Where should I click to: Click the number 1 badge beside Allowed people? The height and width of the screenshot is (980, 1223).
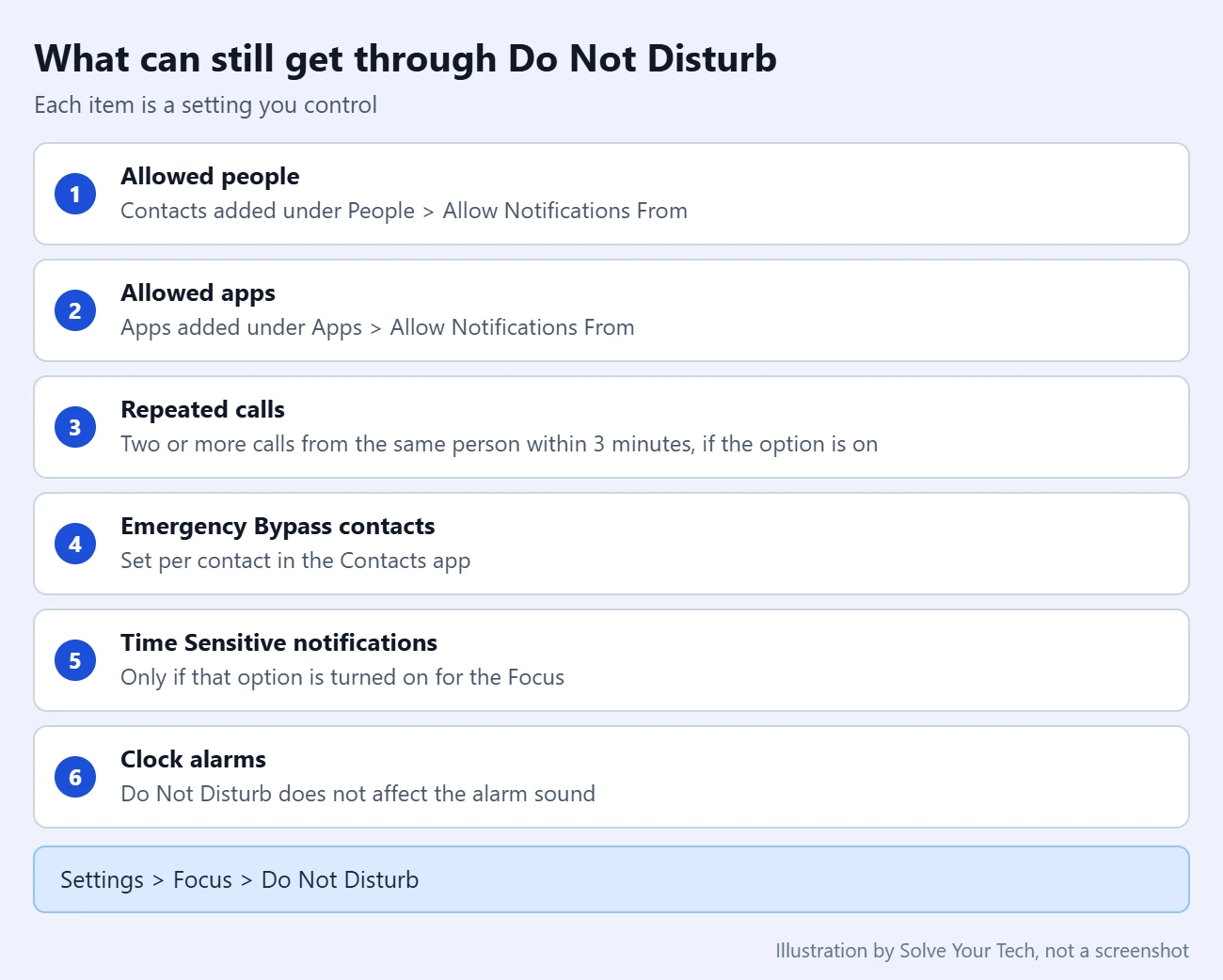[x=75, y=195]
